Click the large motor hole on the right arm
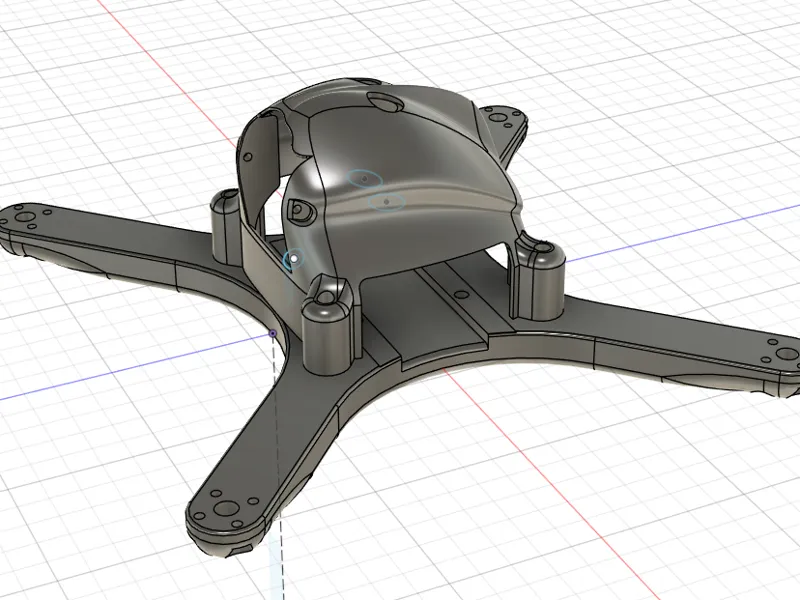 pyautogui.click(x=786, y=354)
